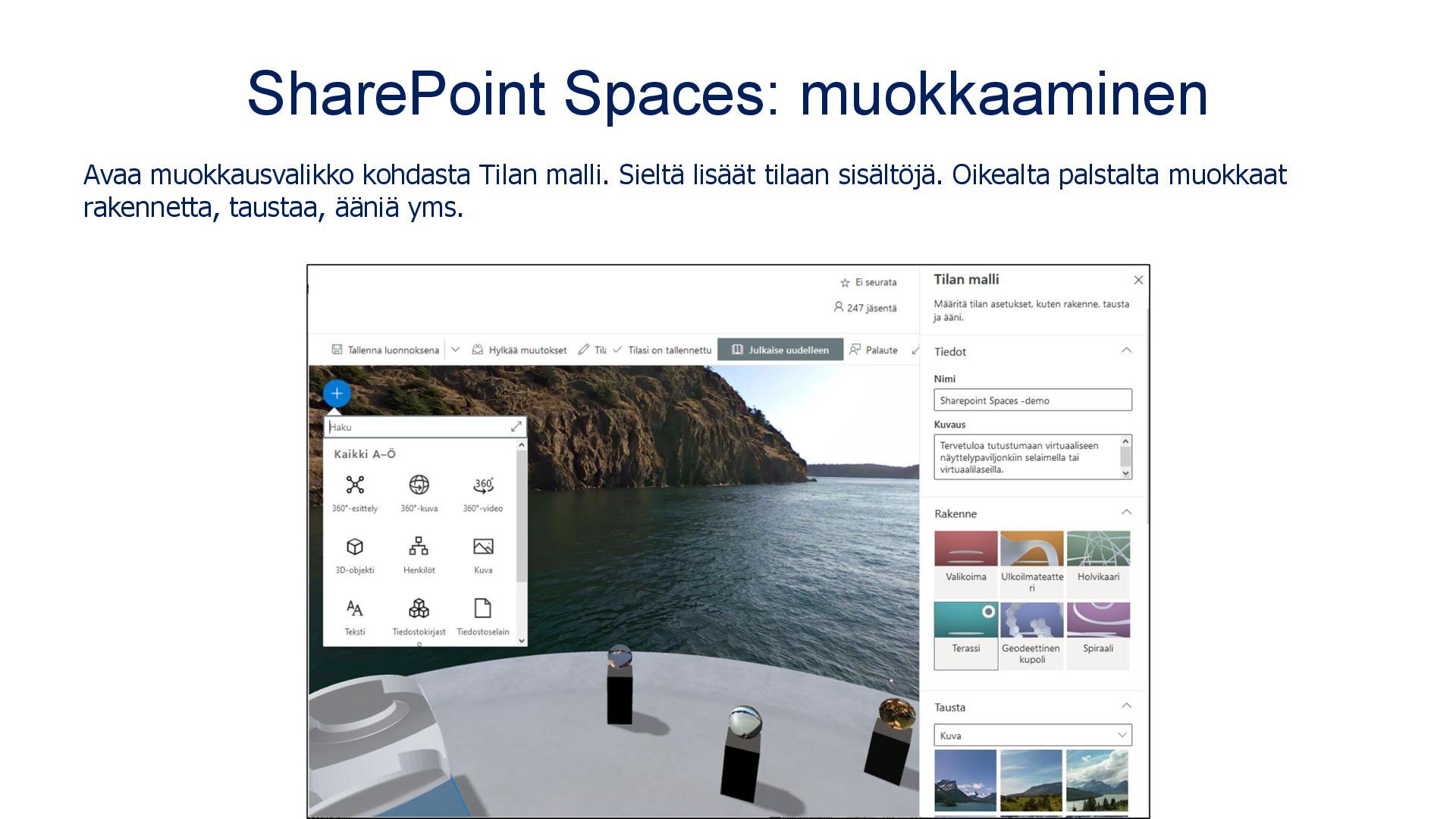The height and width of the screenshot is (819, 1456).
Task: Click the Nimi text field
Action: click(1032, 400)
